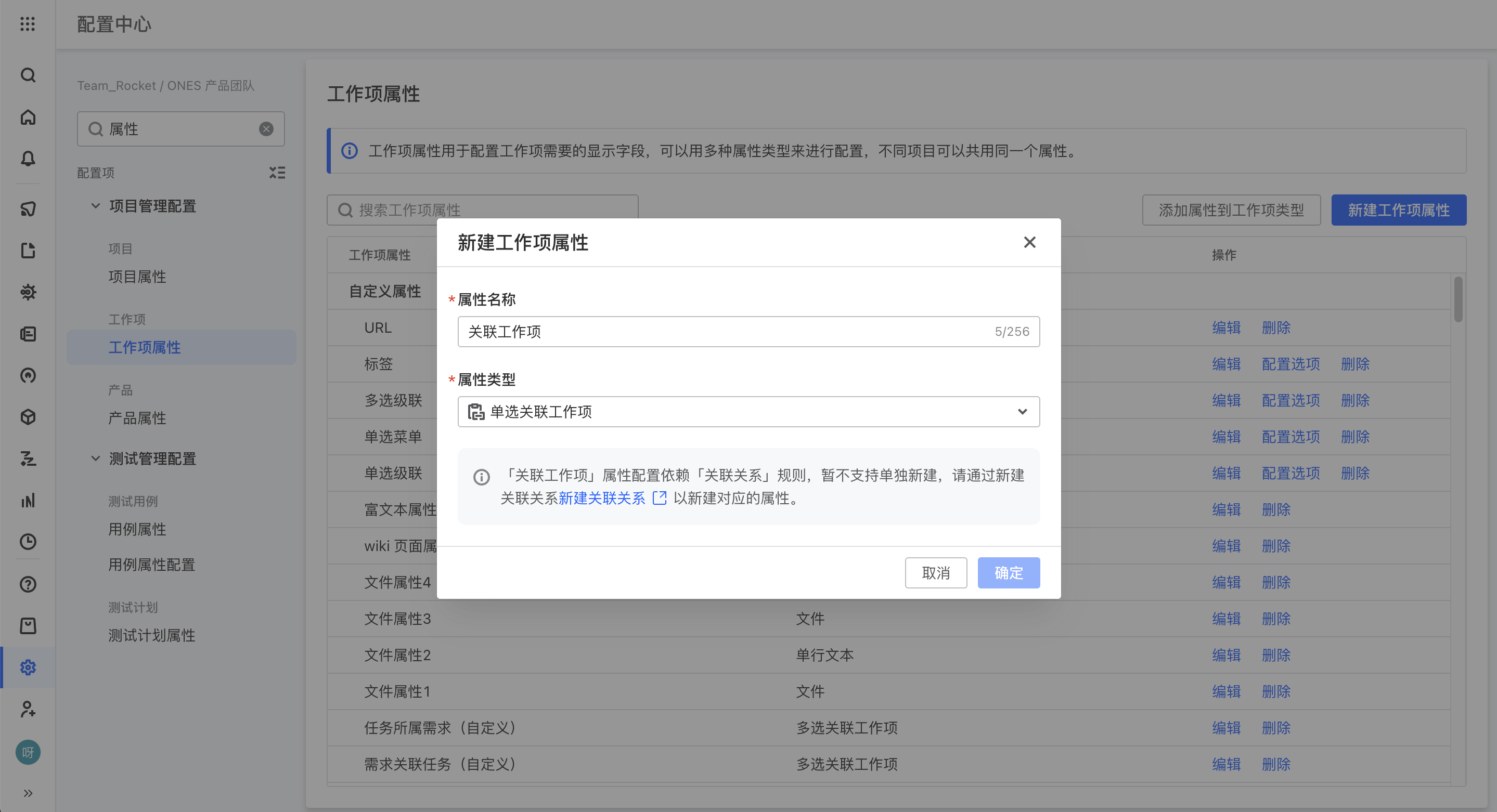Clear the 属性 search field

pyautogui.click(x=266, y=129)
